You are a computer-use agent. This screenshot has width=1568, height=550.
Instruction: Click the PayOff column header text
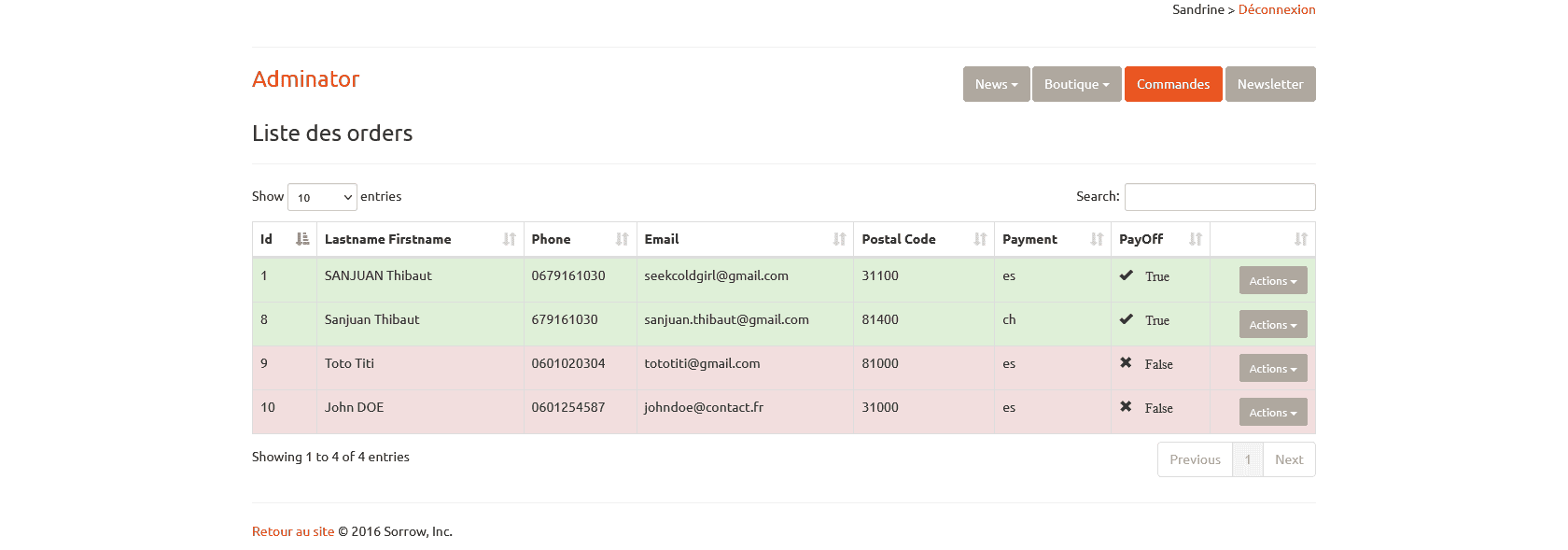pyautogui.click(x=1141, y=239)
